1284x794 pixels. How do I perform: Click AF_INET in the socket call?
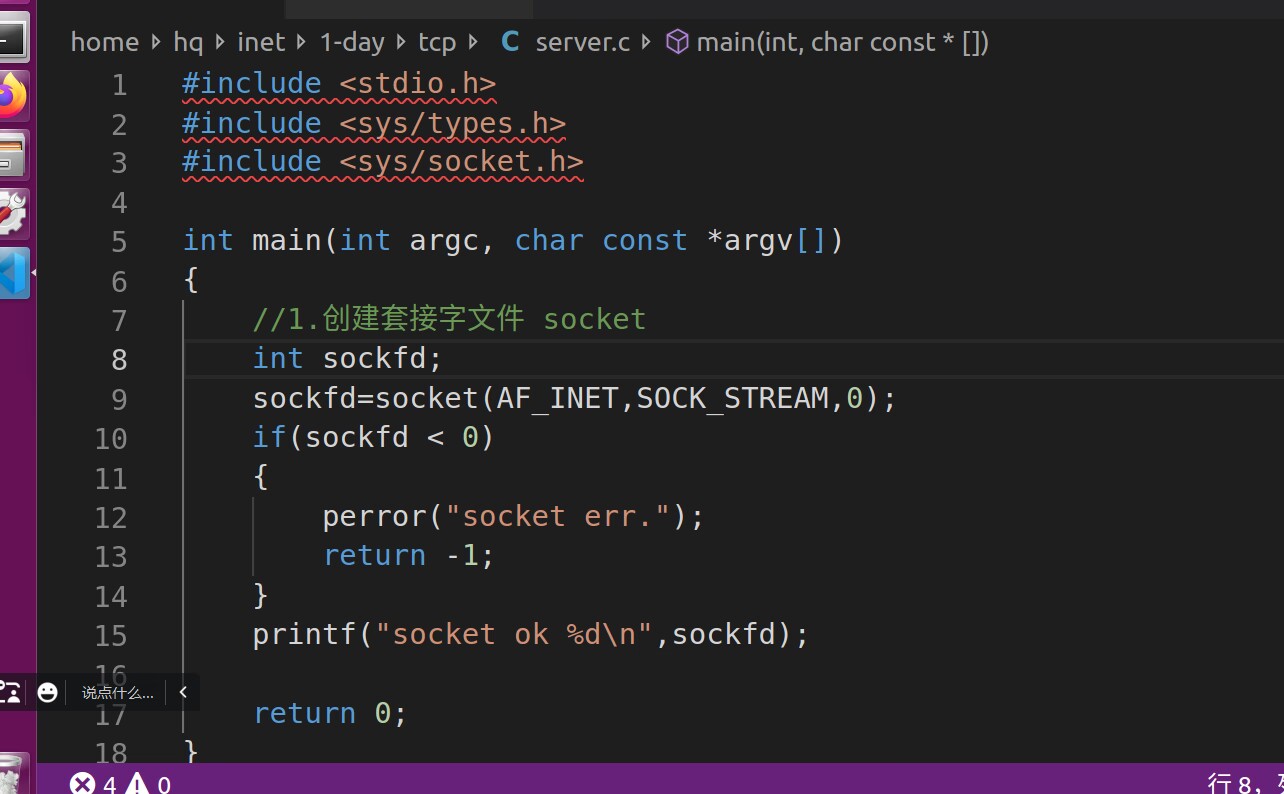[557, 398]
